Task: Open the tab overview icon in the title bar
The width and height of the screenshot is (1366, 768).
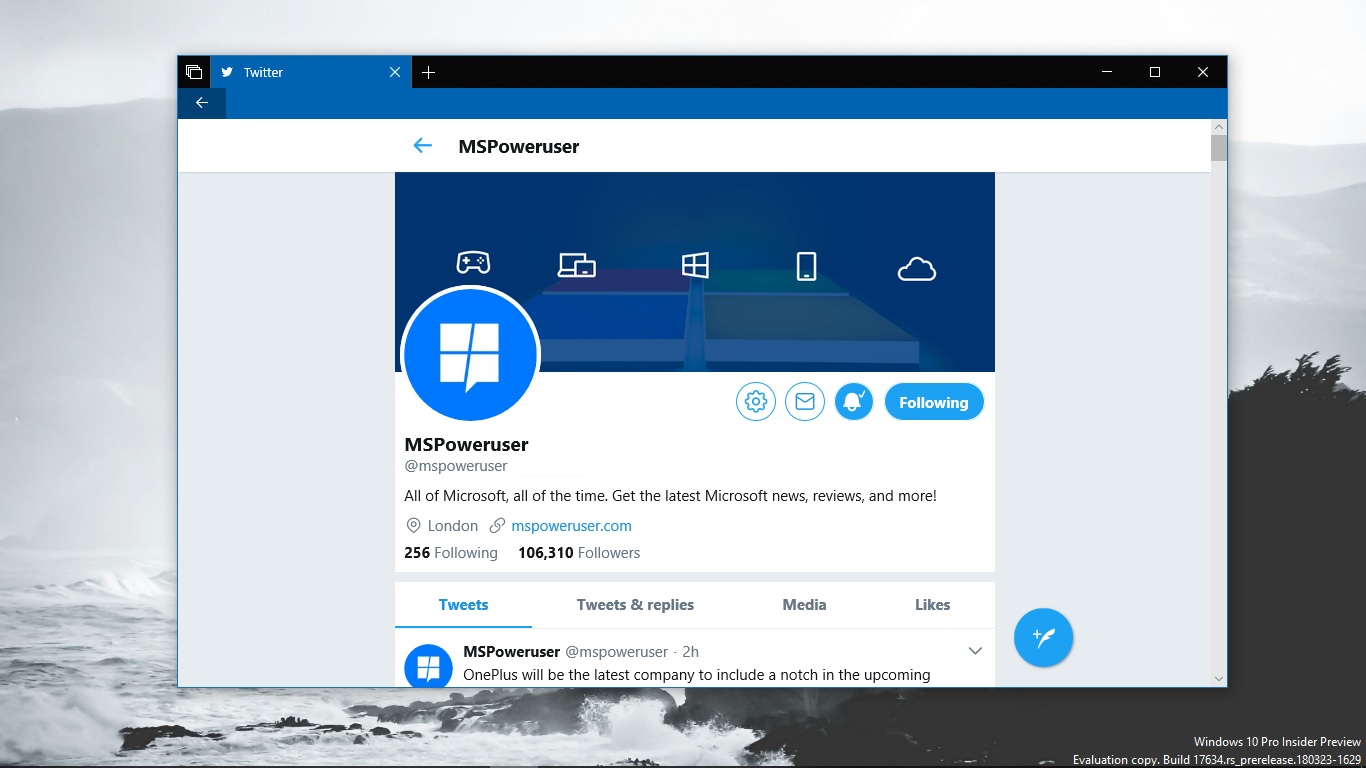Action: tap(194, 72)
